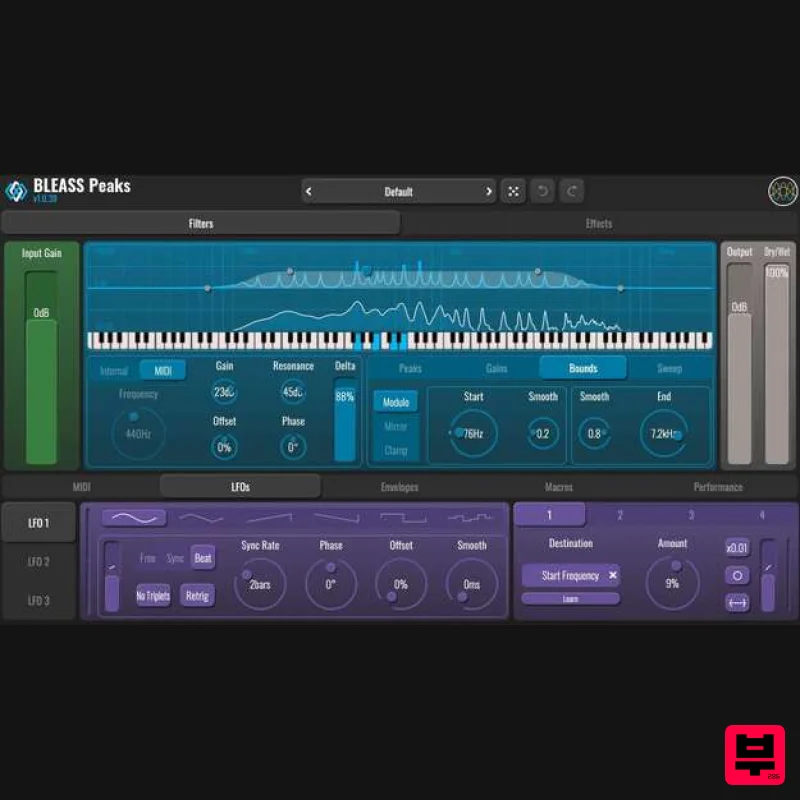The width and height of the screenshot is (800, 800).
Task: Select the random stepped LFO waveform
Action: pos(470,518)
